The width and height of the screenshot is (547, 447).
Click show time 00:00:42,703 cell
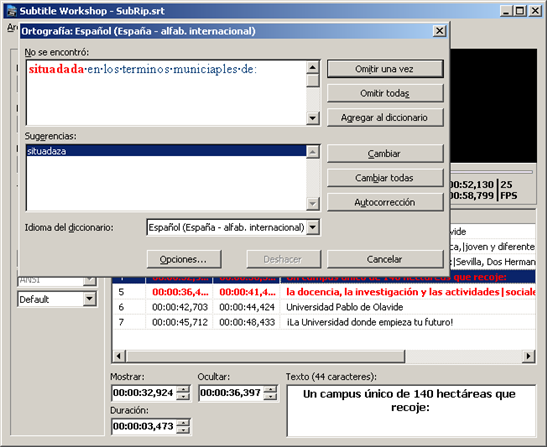[180, 307]
